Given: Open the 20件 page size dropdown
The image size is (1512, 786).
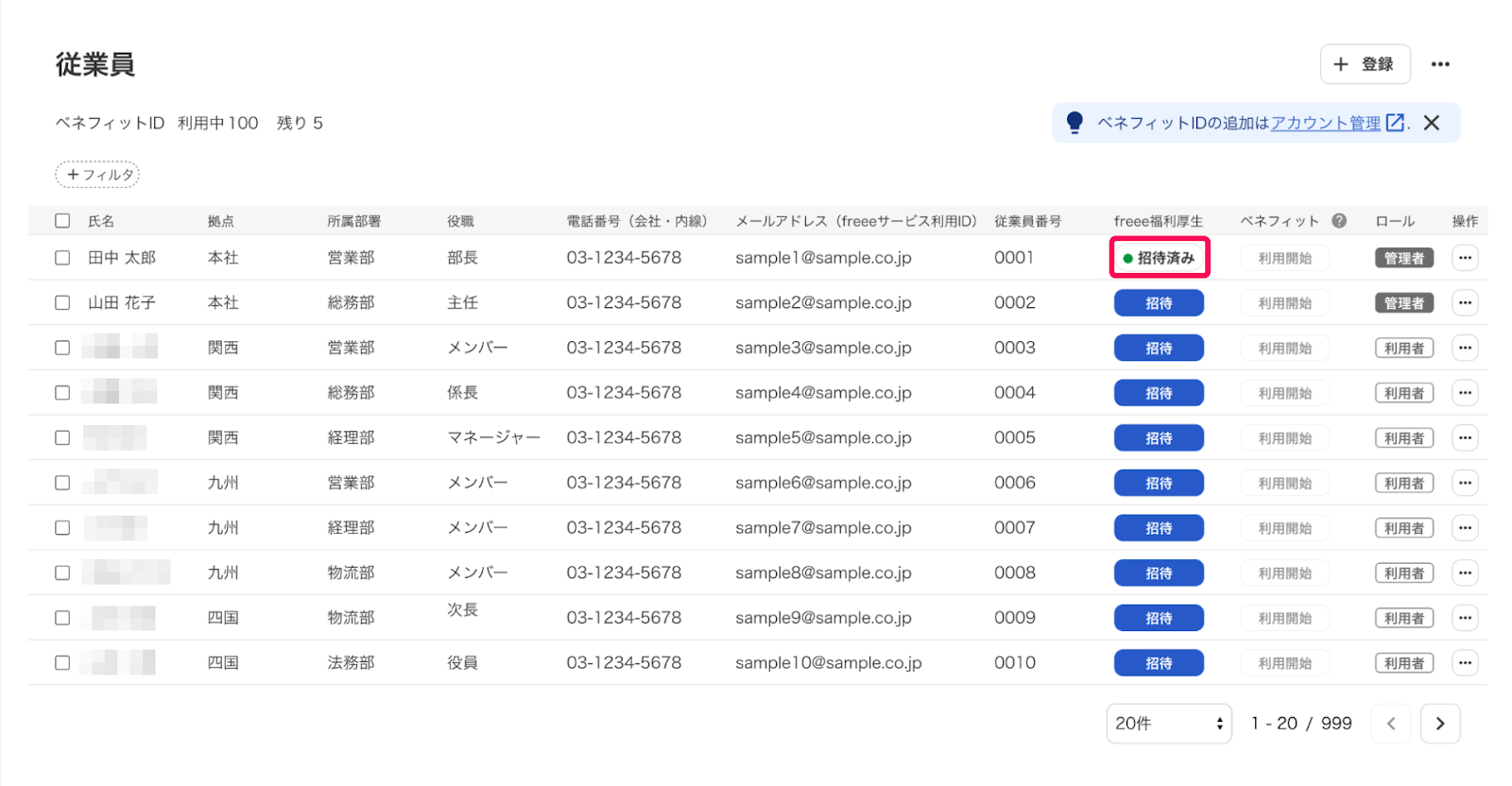Looking at the screenshot, I should pos(1169,724).
